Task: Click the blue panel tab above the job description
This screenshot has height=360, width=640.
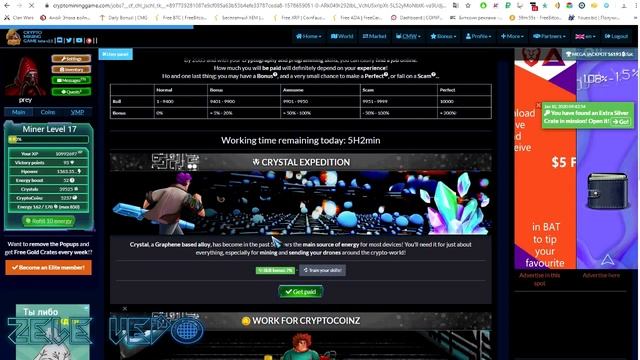Action: click(116, 54)
